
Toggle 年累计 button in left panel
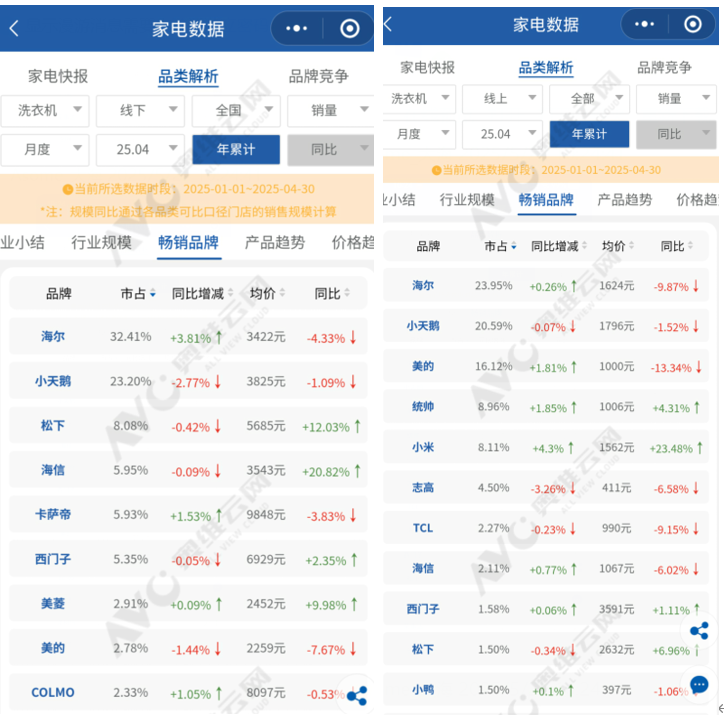tap(236, 150)
